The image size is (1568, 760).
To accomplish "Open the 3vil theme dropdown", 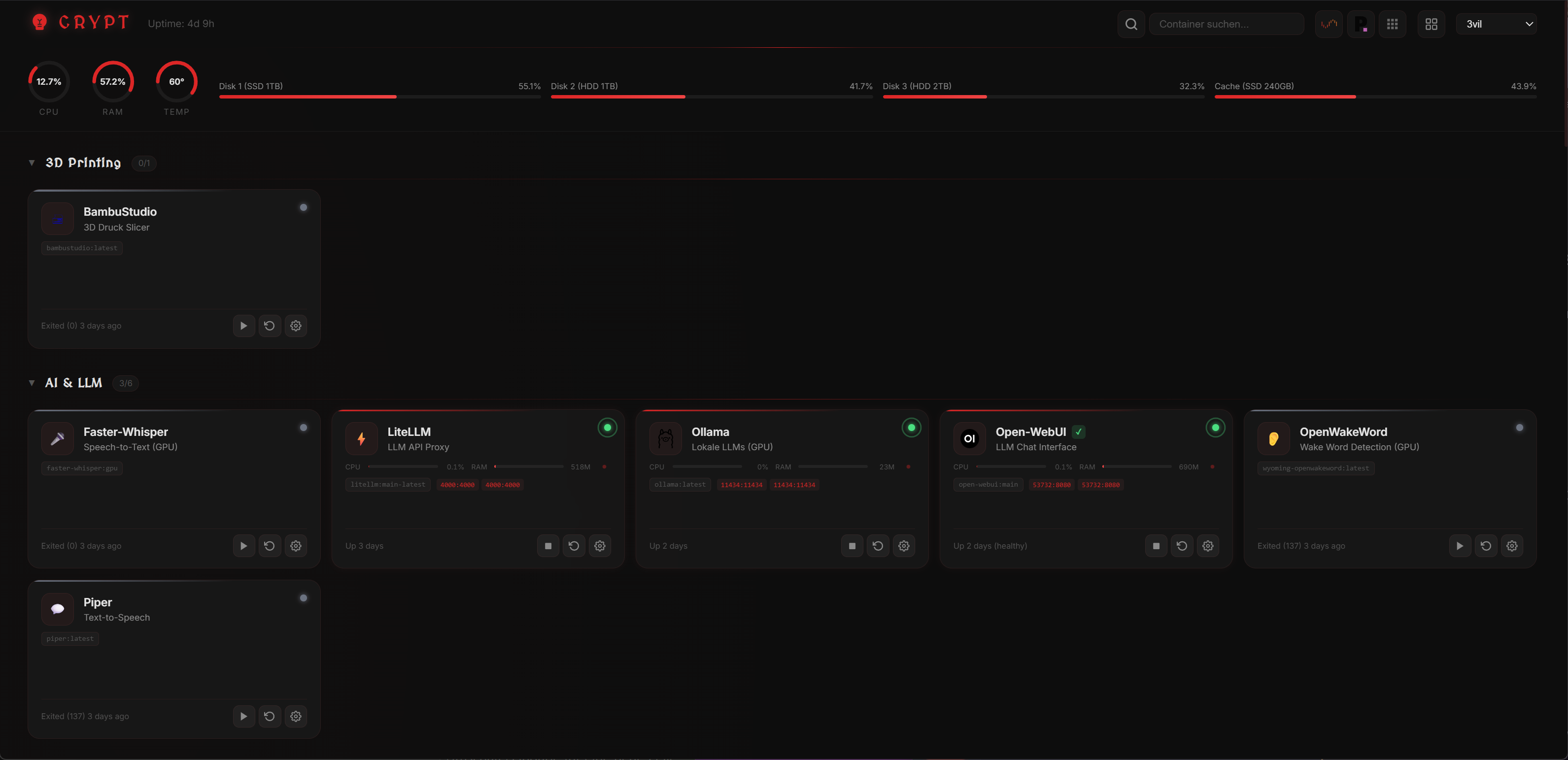I will 1496,24.
